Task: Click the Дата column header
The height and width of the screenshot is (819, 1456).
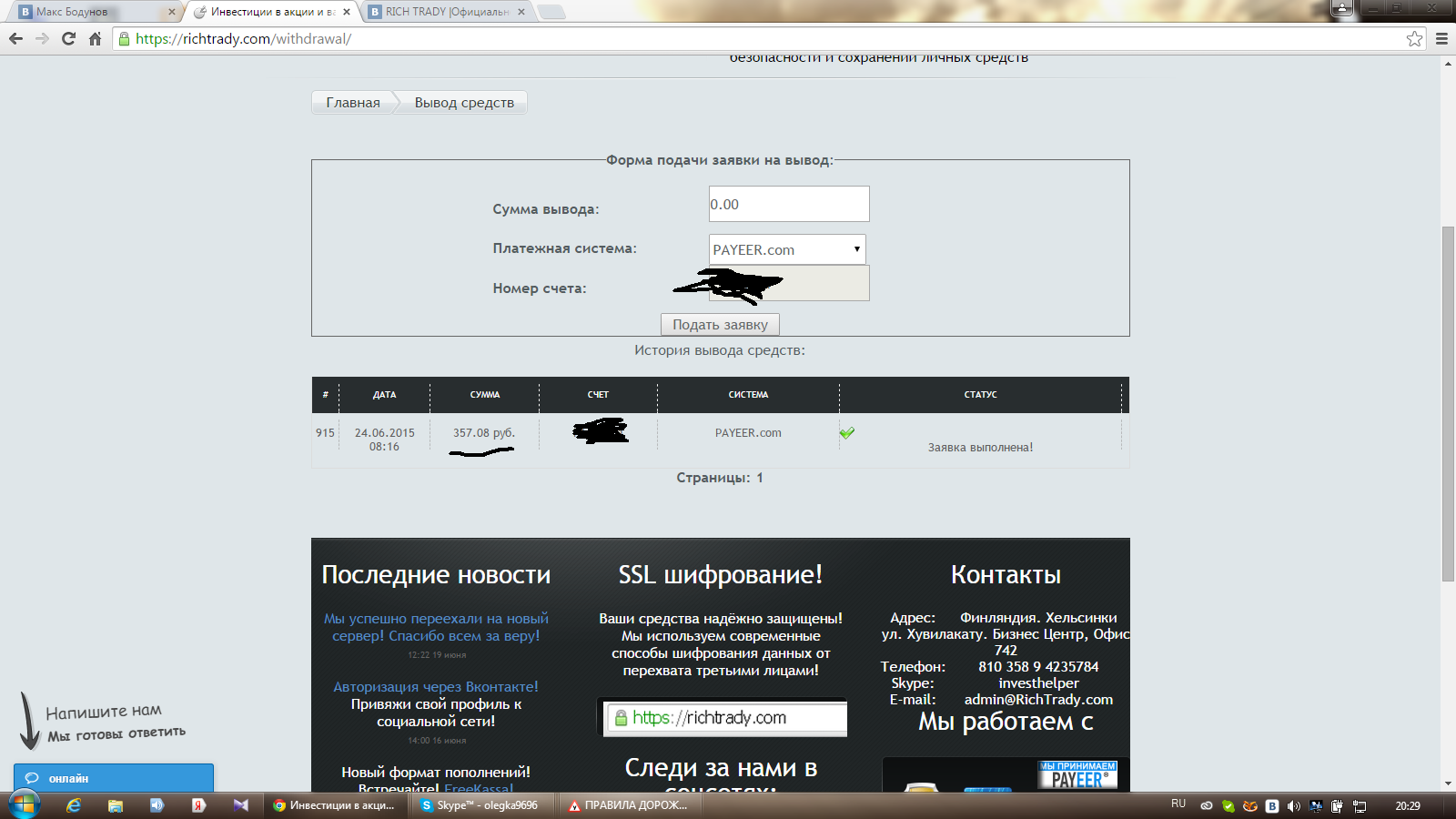Action: 384,394
